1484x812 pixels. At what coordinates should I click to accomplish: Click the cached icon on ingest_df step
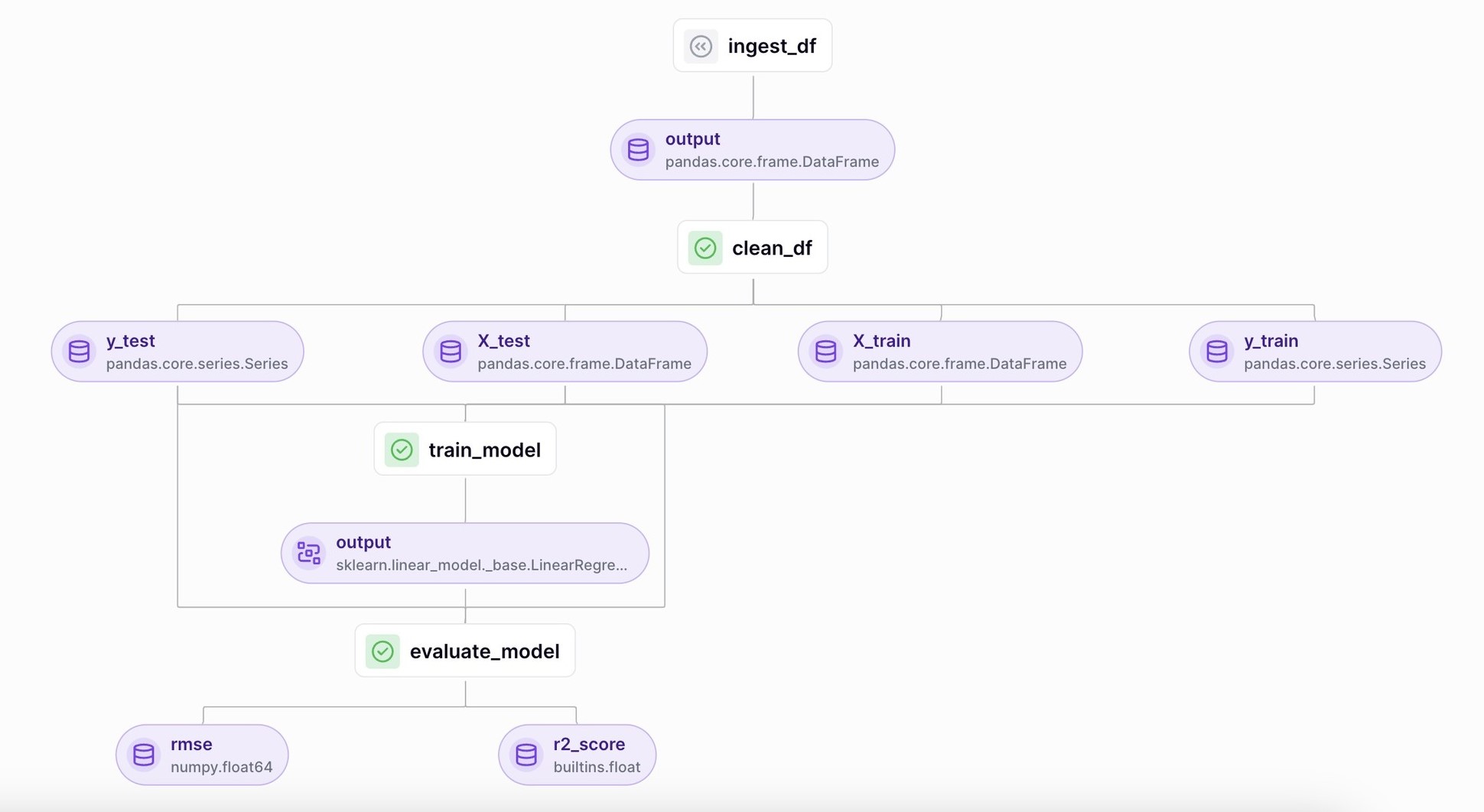pos(701,46)
